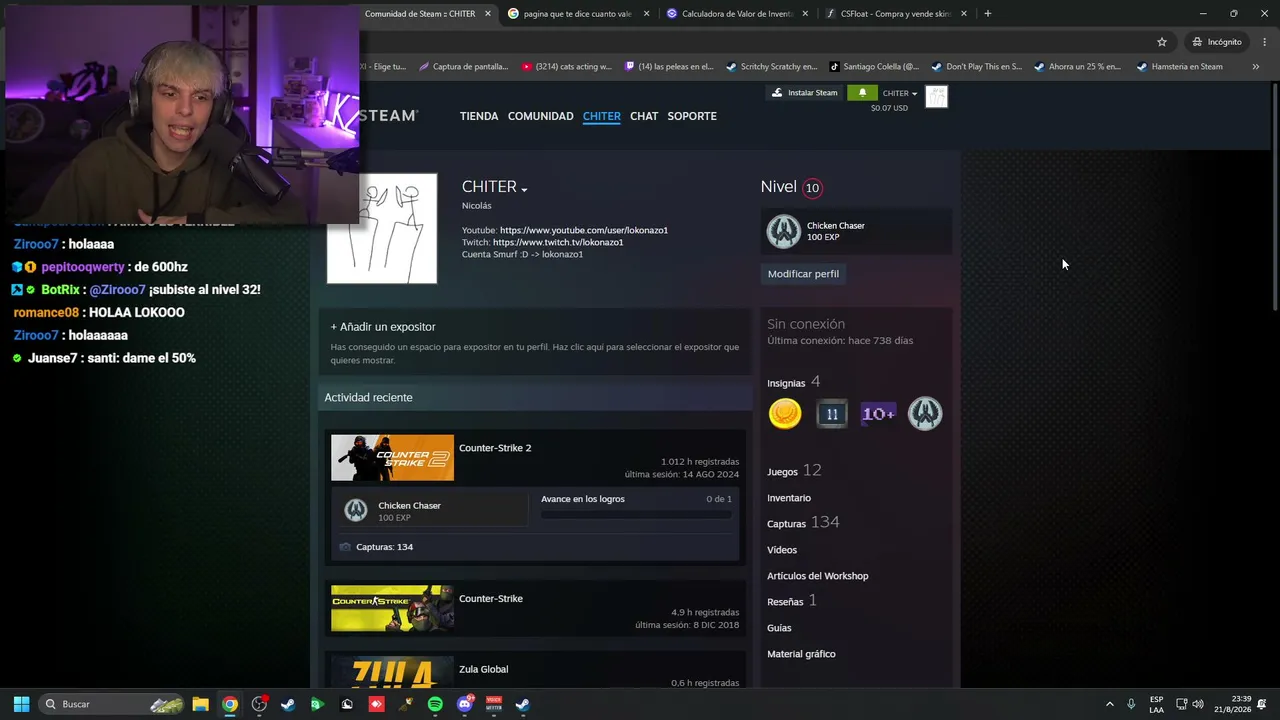1280x720 pixels.
Task: Open the twitch.tv/lokonazo1 link
Action: (558, 242)
